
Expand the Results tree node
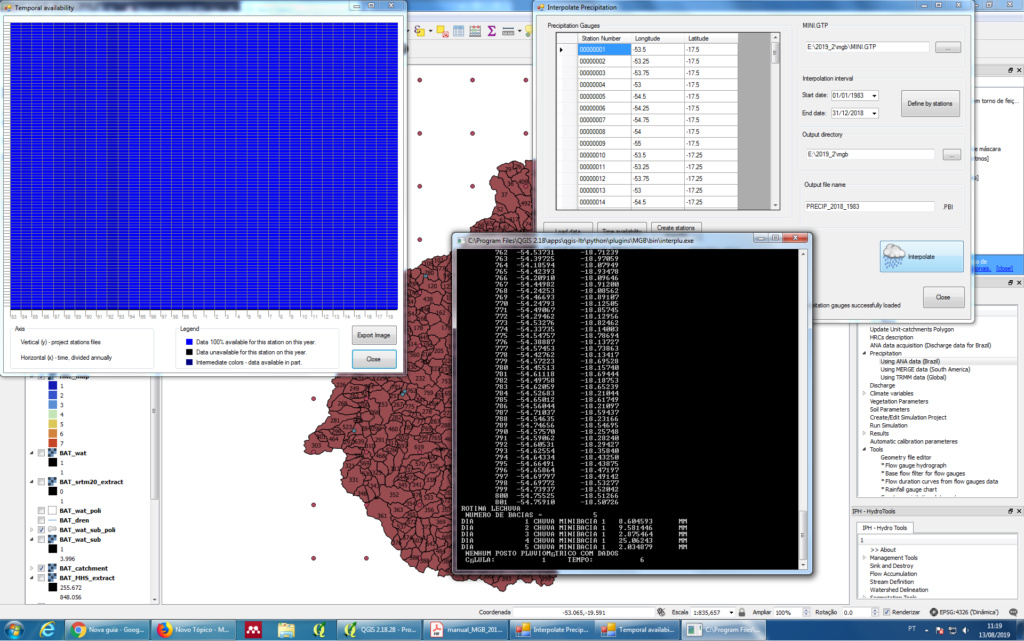pos(865,433)
